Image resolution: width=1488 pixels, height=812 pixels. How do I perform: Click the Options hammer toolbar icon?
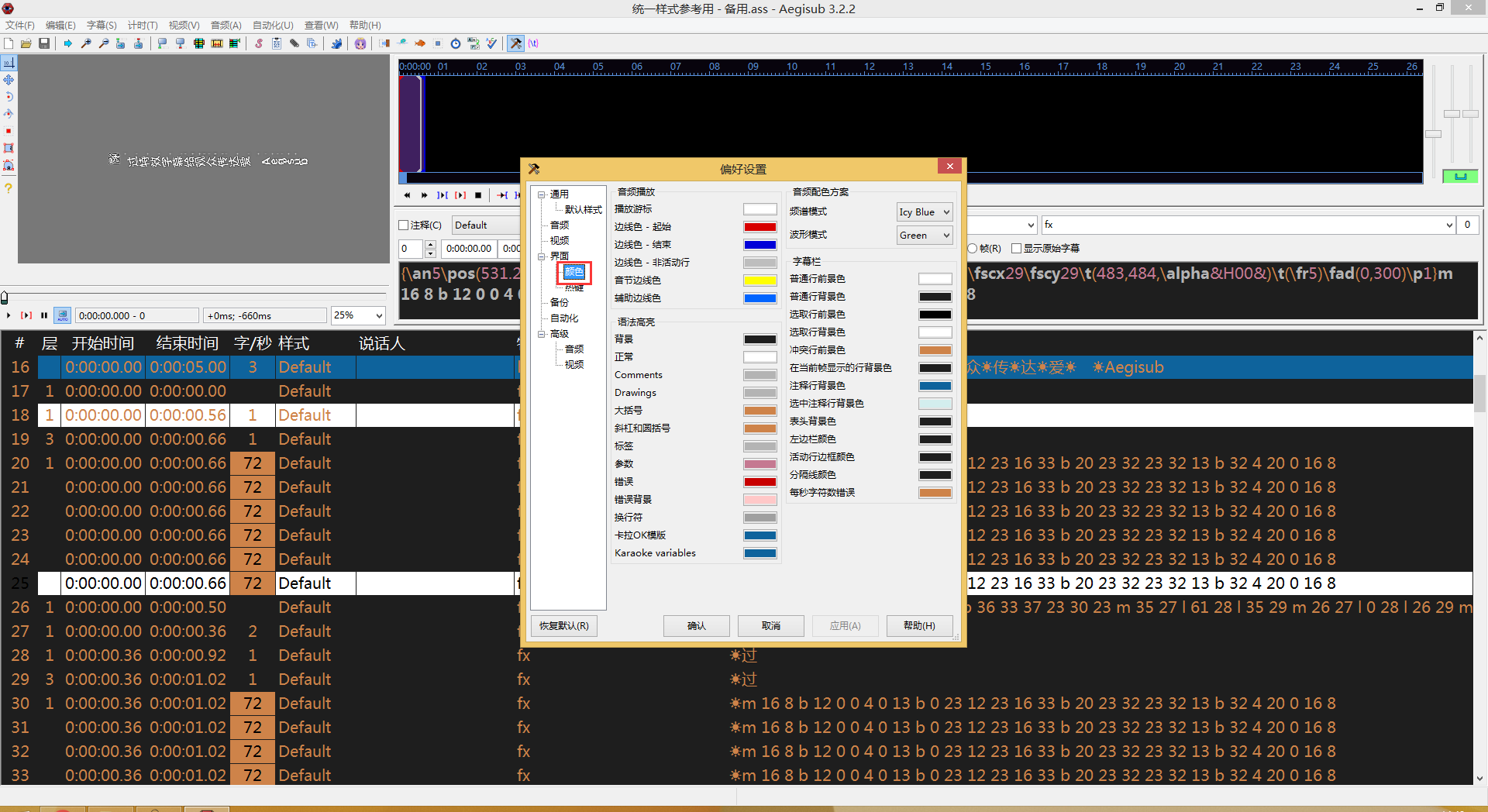tap(515, 43)
